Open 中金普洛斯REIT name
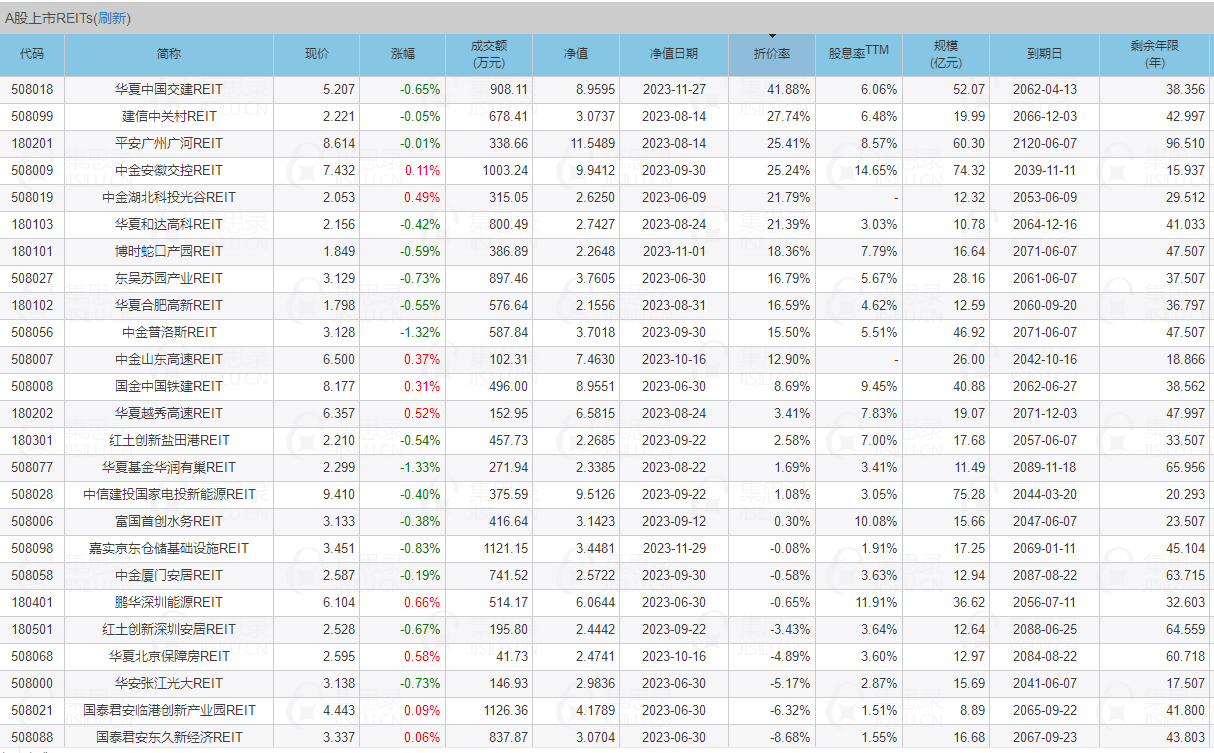 [169, 332]
